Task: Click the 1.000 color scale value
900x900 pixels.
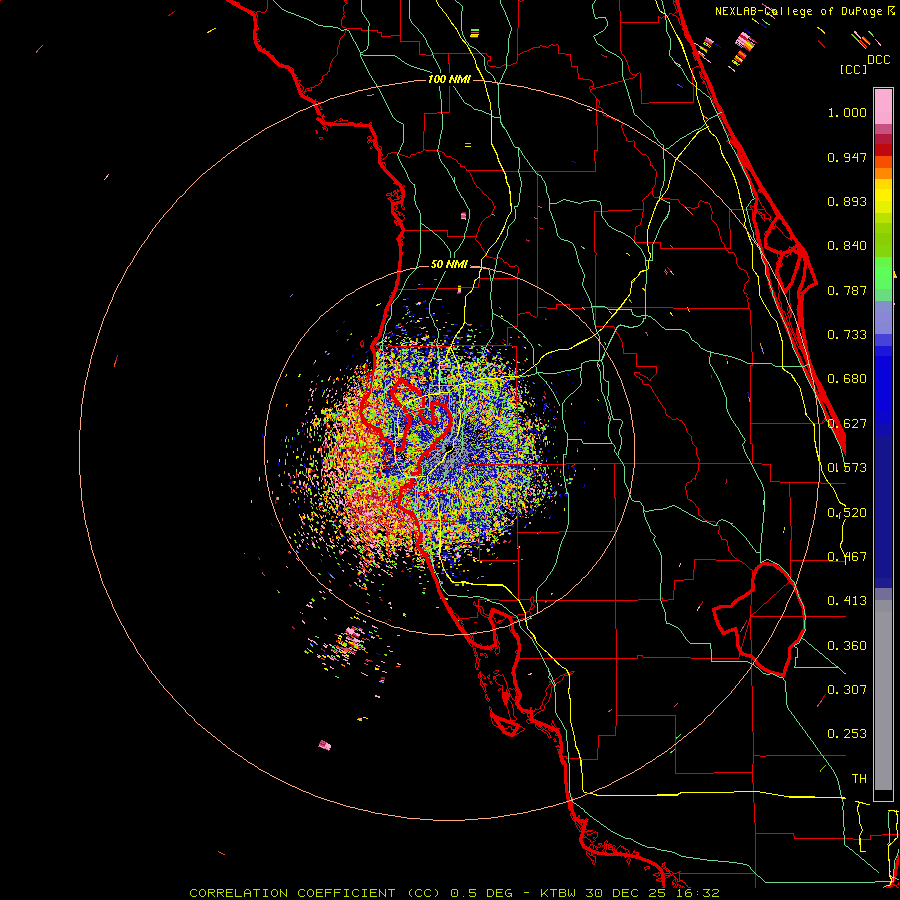Action: (847, 112)
